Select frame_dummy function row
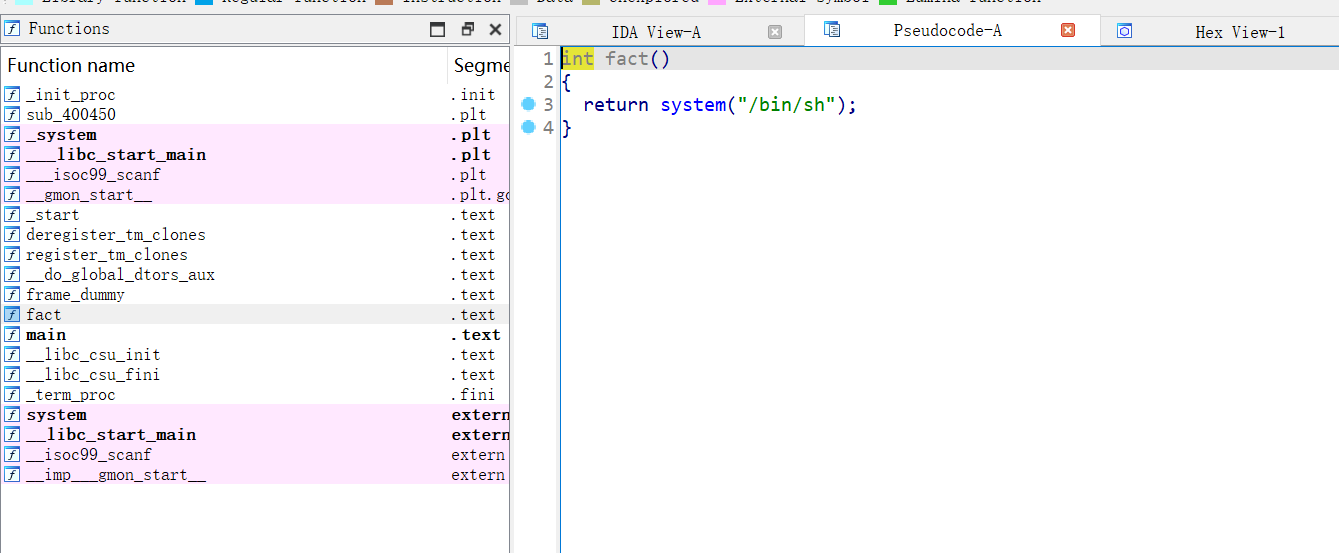This screenshot has width=1339, height=553. (255, 295)
